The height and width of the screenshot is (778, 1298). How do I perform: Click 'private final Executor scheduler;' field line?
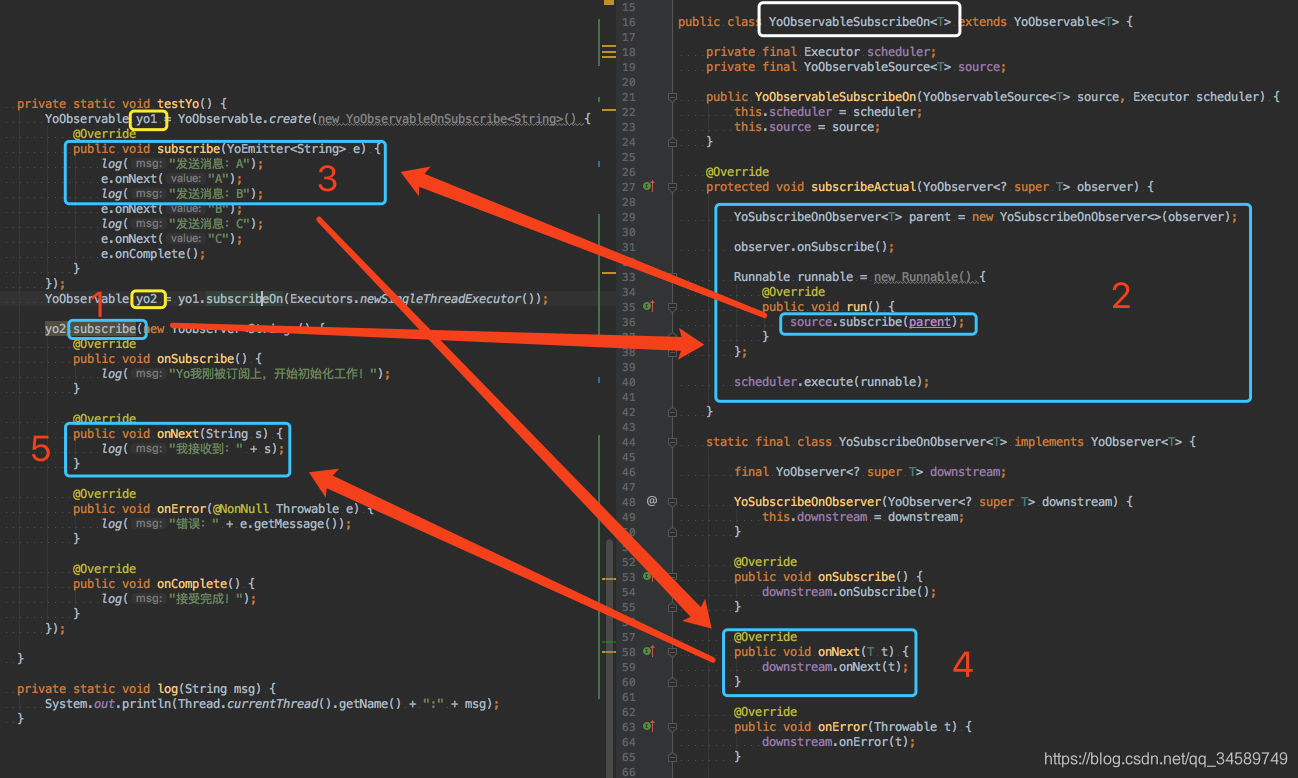click(821, 52)
